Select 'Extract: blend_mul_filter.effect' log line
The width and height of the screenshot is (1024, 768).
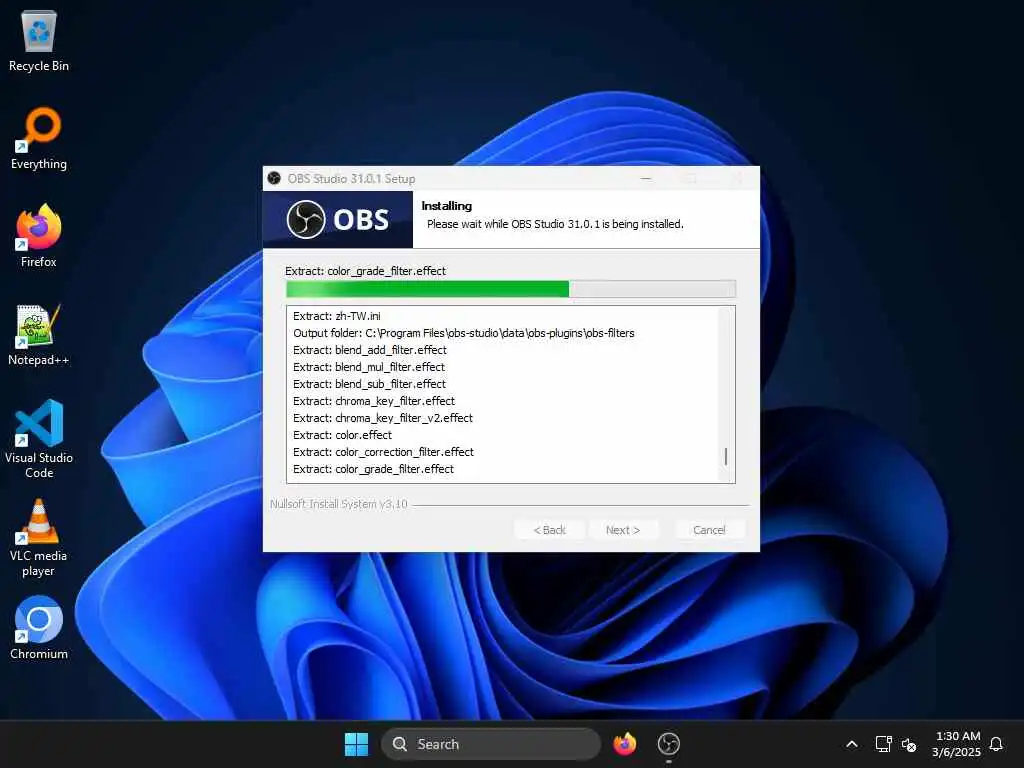(x=369, y=367)
